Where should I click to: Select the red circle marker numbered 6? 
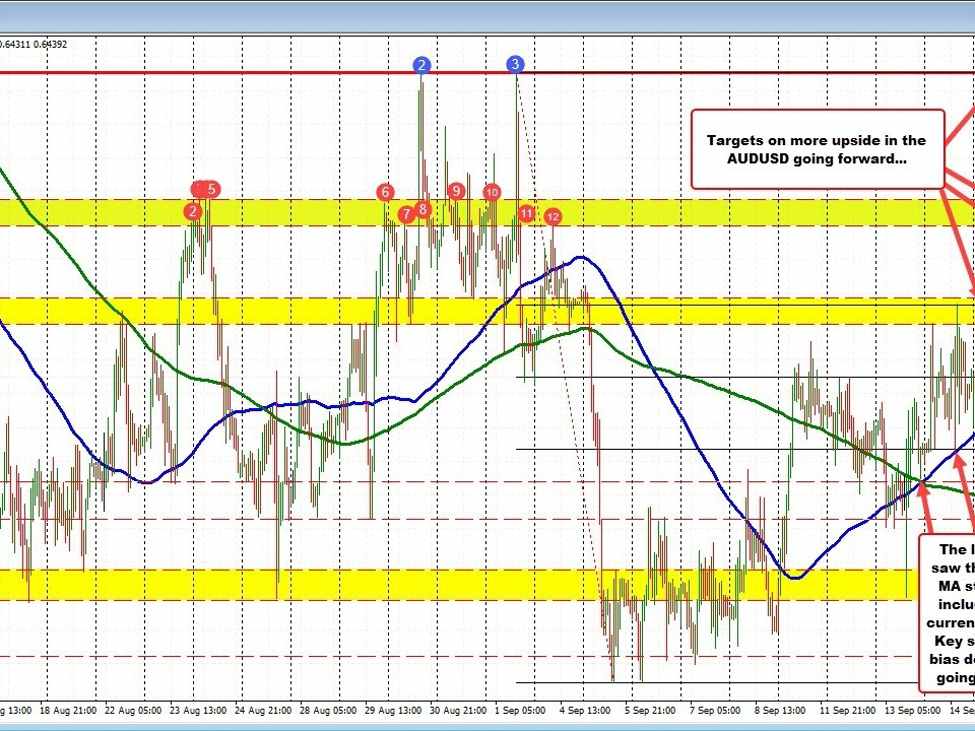click(385, 192)
